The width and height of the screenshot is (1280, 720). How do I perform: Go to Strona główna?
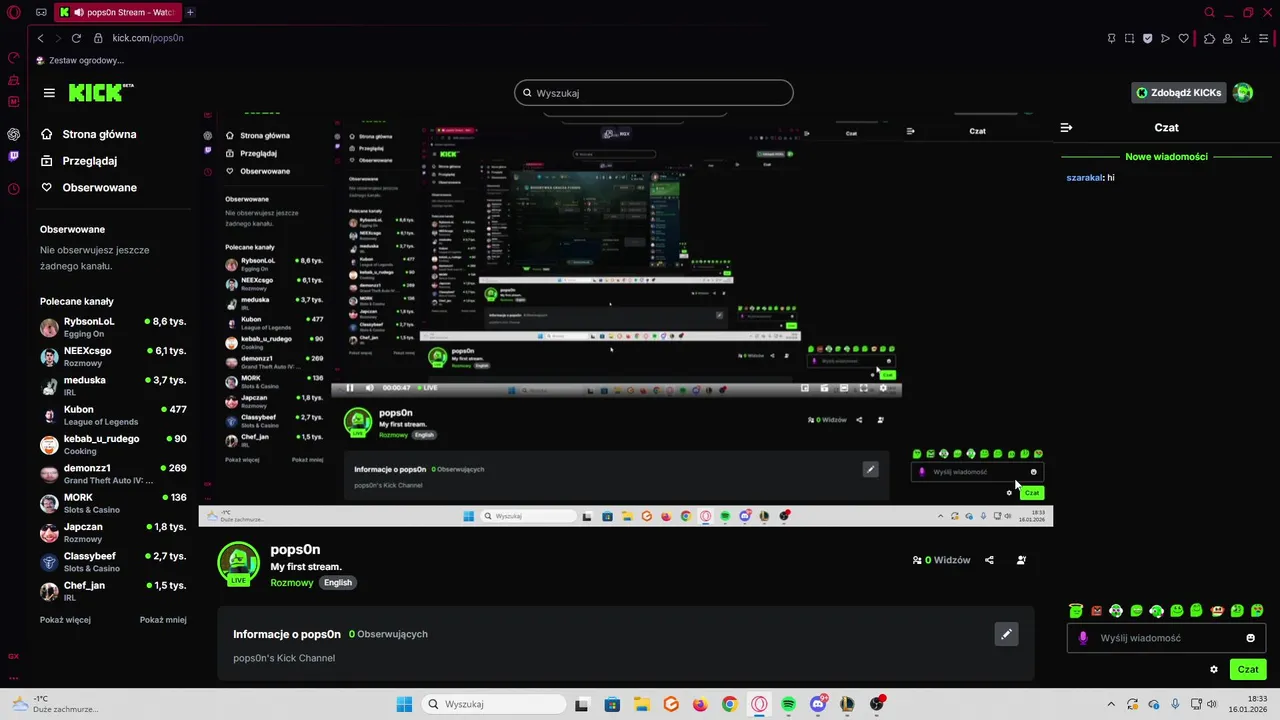pos(88,134)
